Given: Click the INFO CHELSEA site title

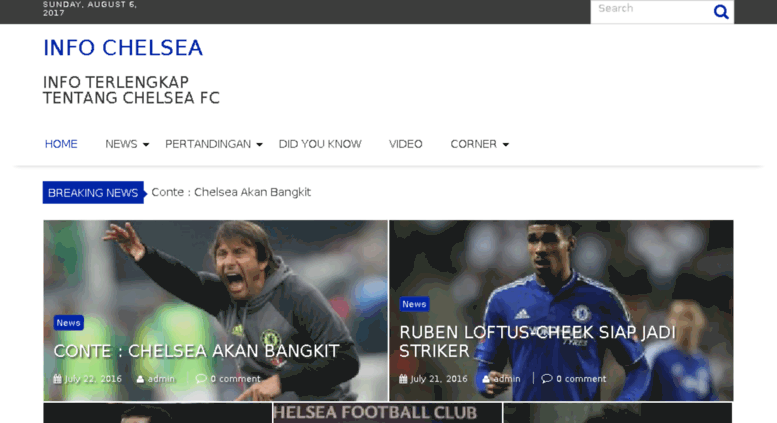Looking at the screenshot, I should (123, 48).
